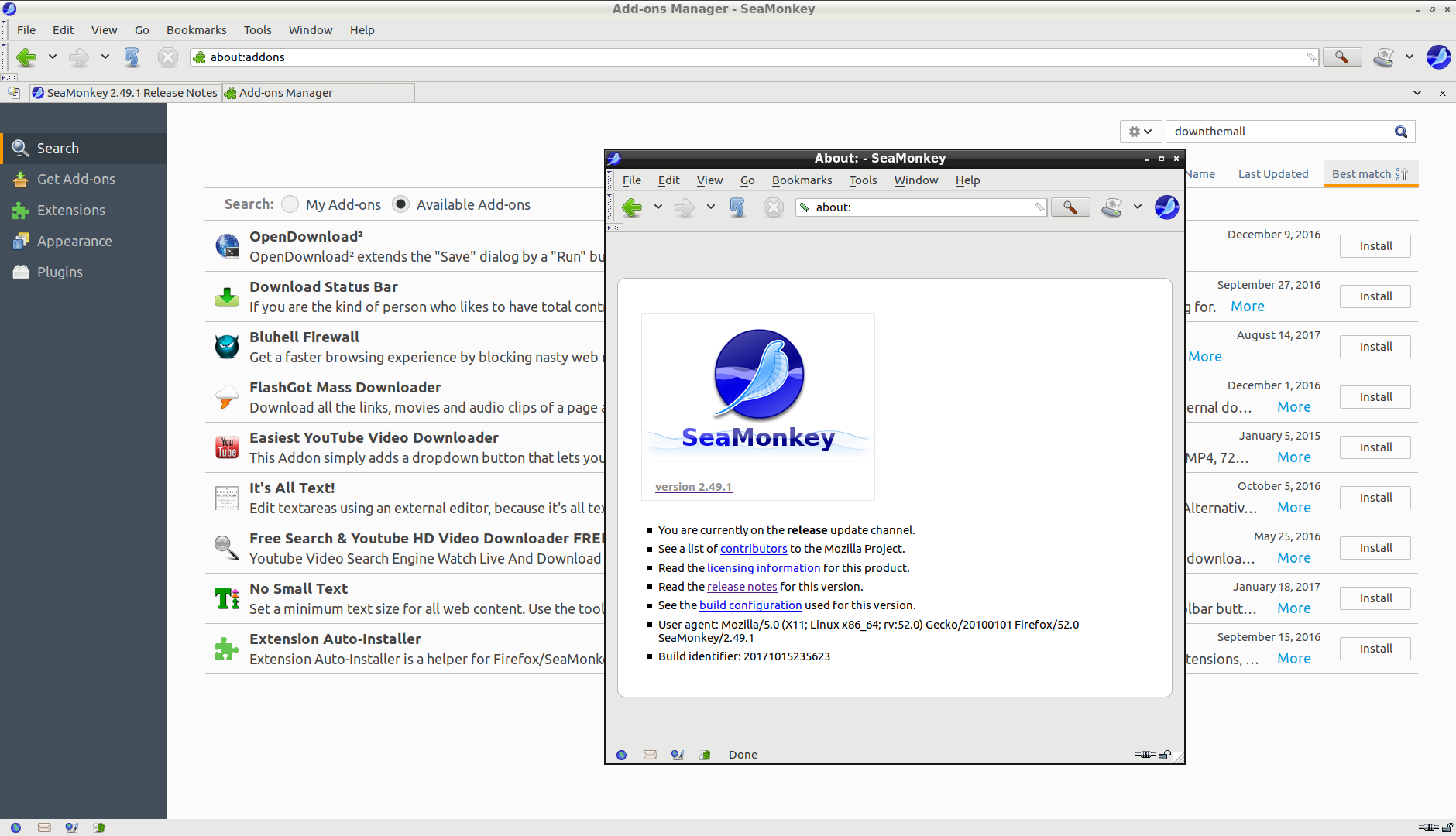Select Plugins category in sidebar
The width and height of the screenshot is (1456, 836).
point(84,272)
